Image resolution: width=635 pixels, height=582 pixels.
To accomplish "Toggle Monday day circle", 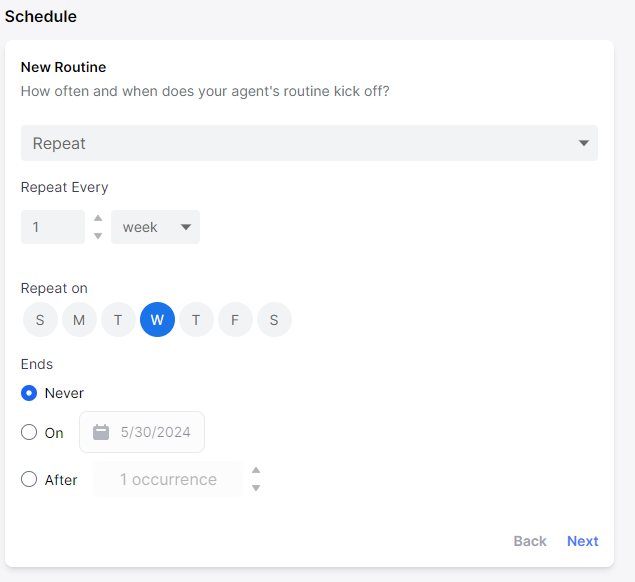I will (79, 320).
